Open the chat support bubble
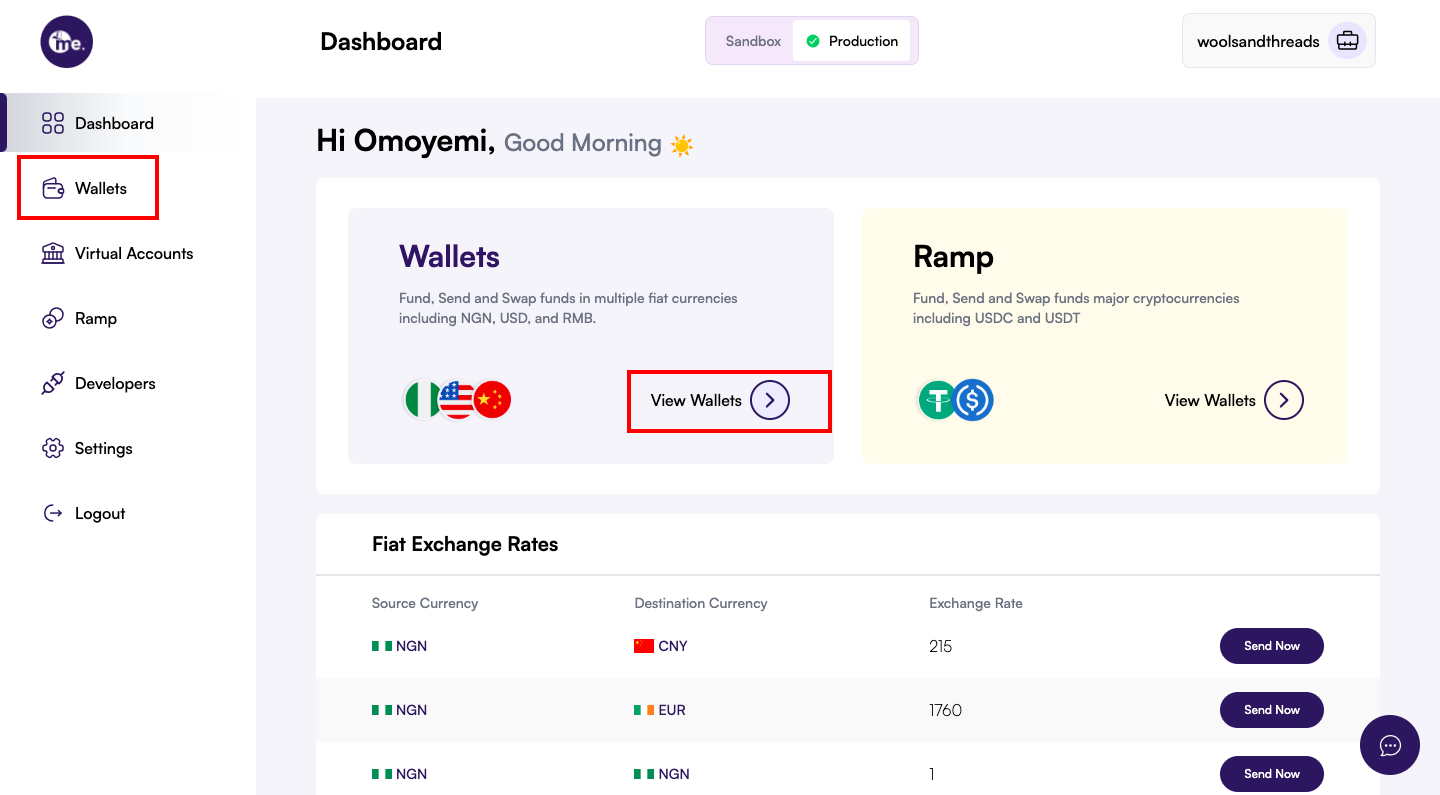Viewport: 1440px width, 795px height. pos(1390,745)
